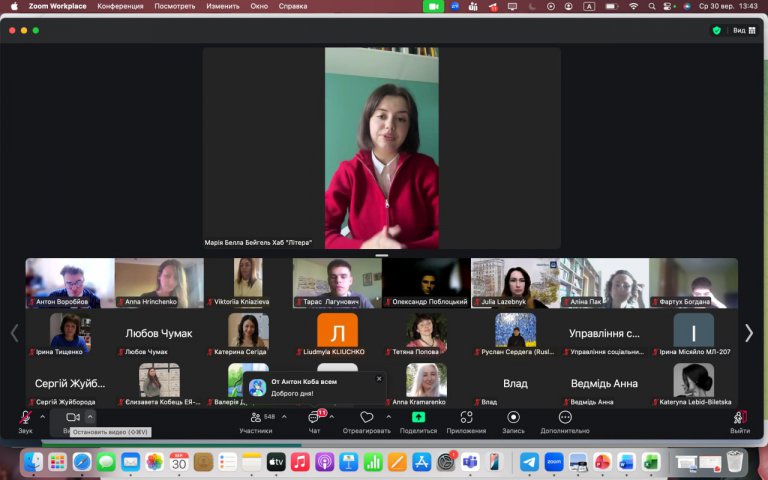Expand the audio options arrow beside Звук
Viewport: 768px width, 480px height.
pyautogui.click(x=43, y=417)
